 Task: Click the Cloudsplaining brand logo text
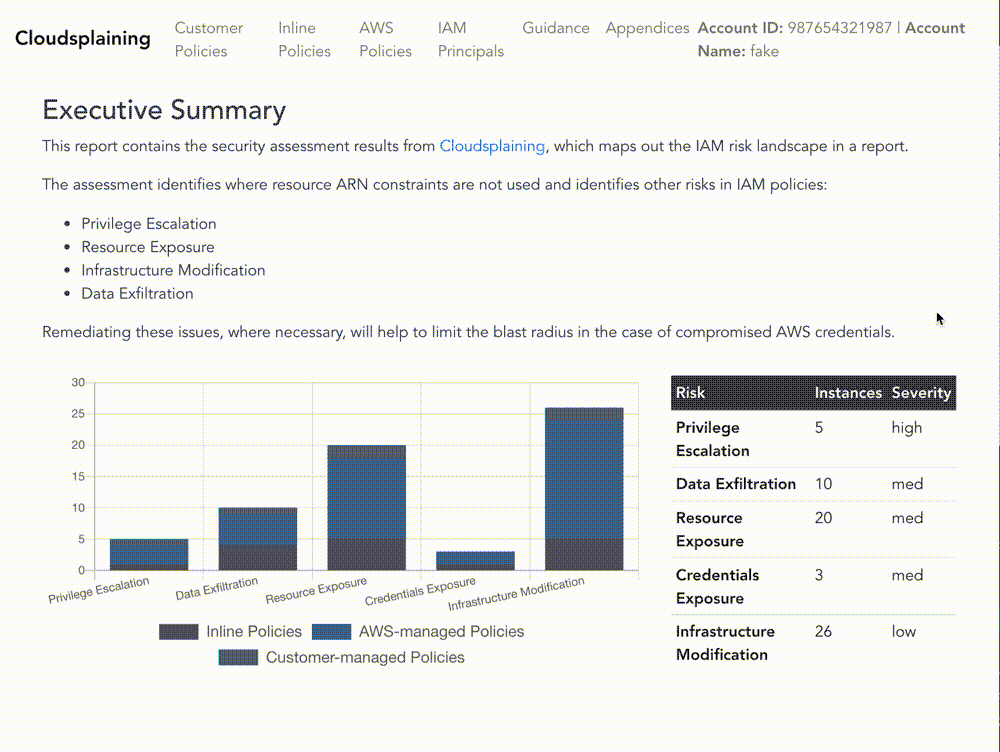point(83,39)
